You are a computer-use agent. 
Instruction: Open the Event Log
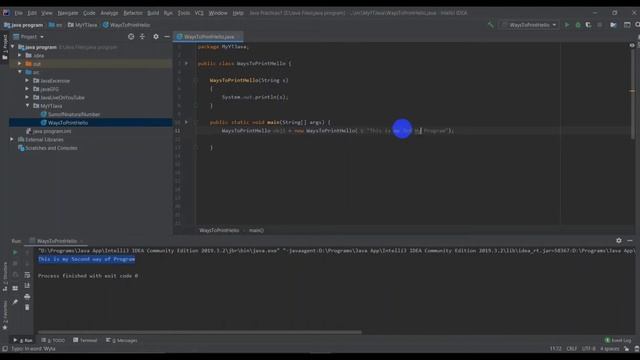(618, 340)
